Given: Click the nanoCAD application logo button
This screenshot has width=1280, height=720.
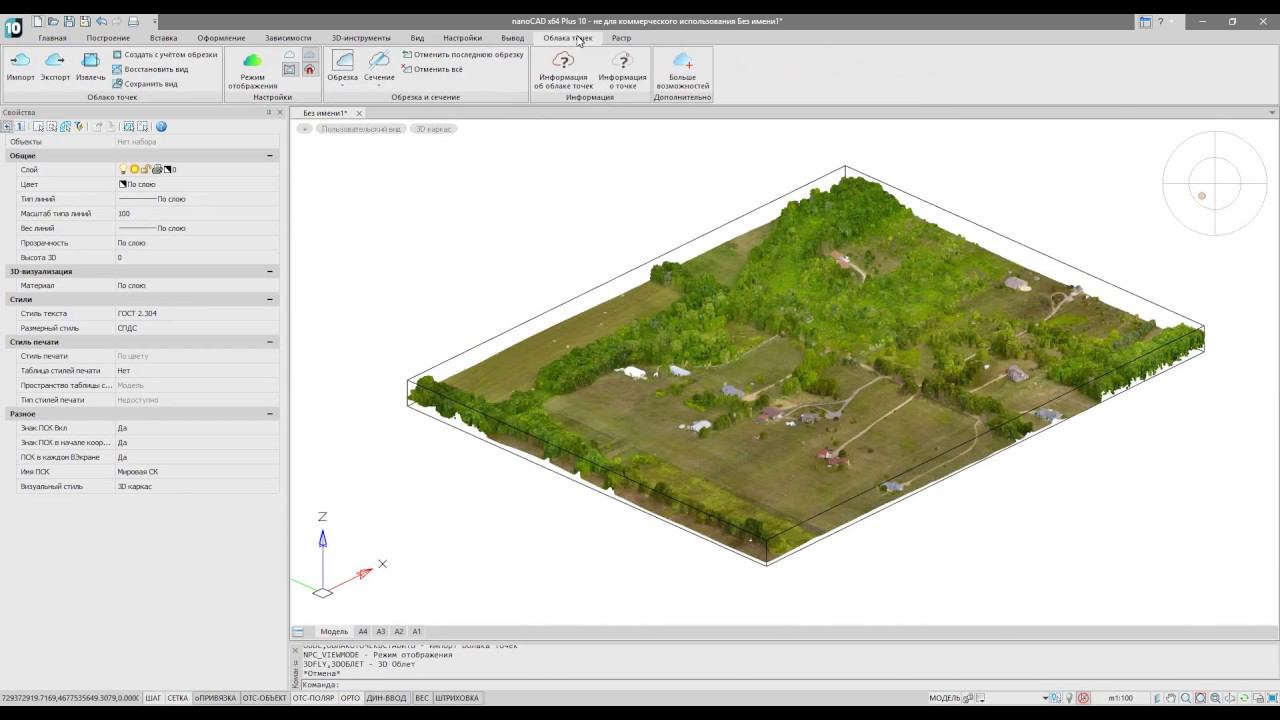Looking at the screenshot, I should tap(13, 27).
